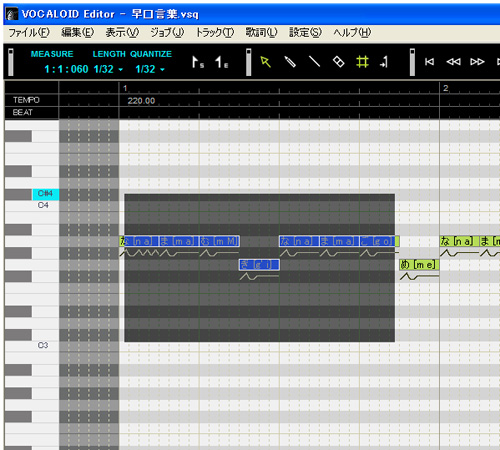Click measure 2 marker in the ruler
This screenshot has height=450, width=500.
click(x=445, y=88)
